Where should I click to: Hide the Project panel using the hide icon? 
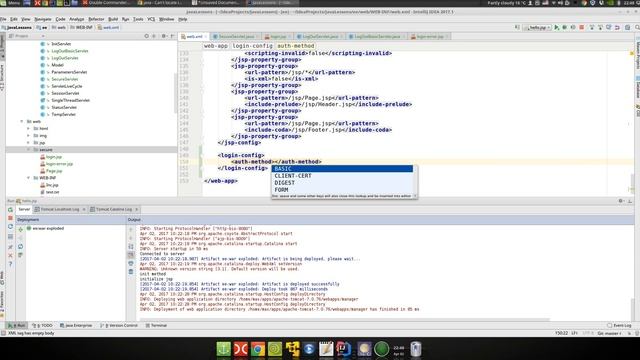(x=172, y=36)
